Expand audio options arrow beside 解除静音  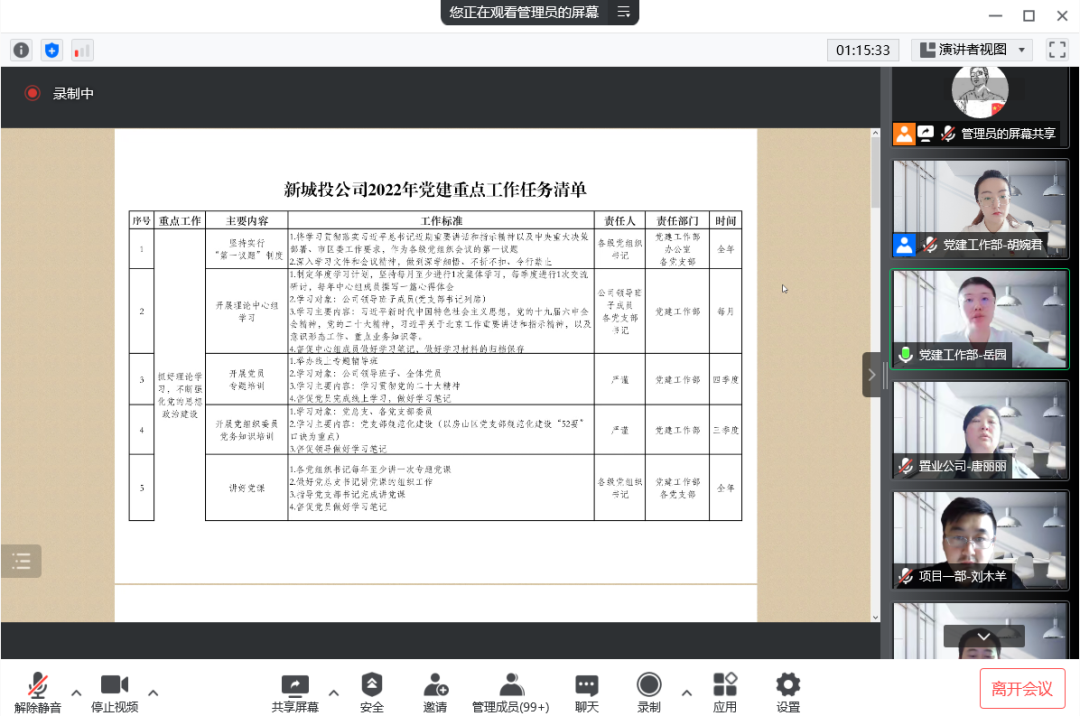click(76, 692)
